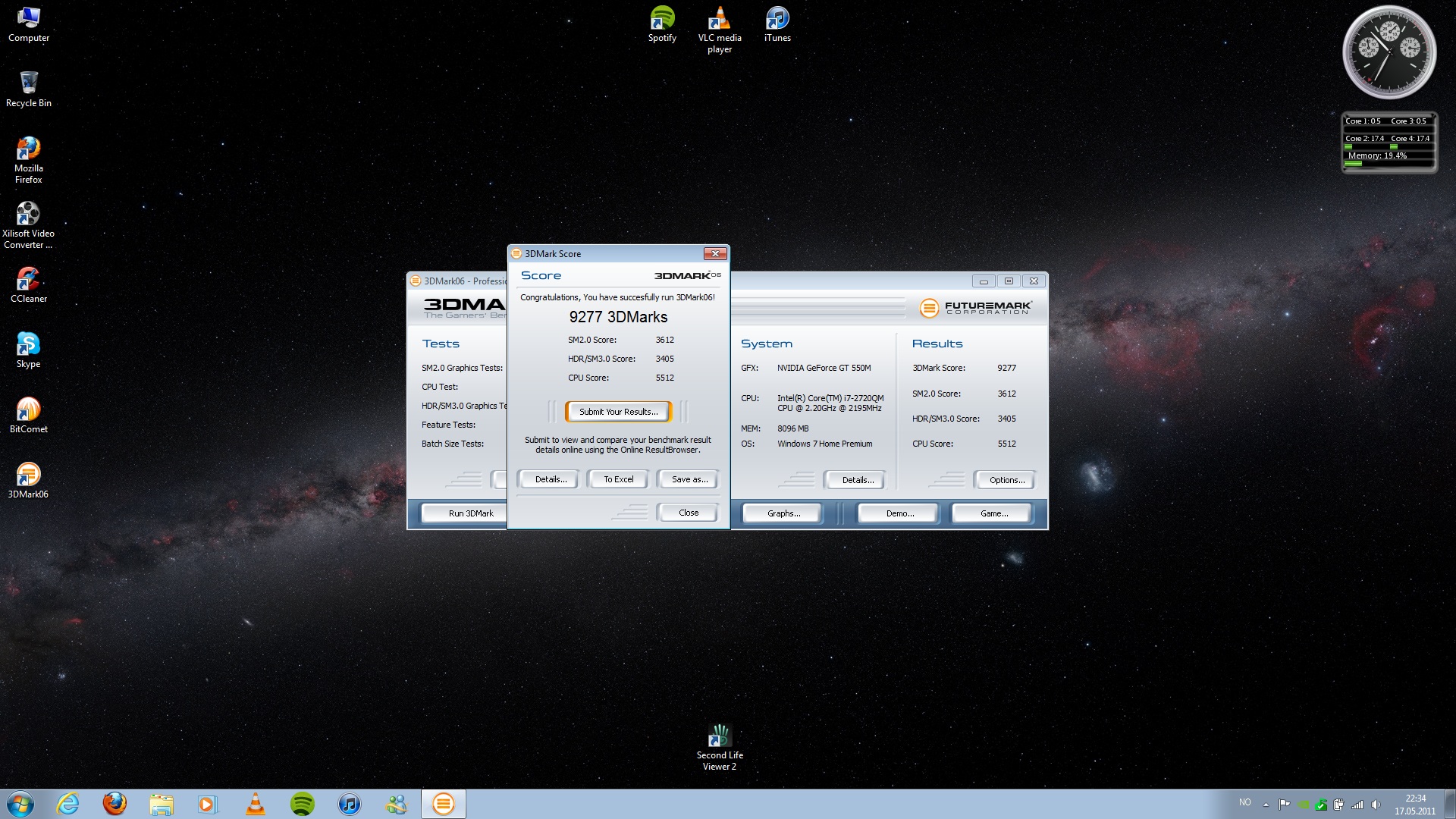Select the BitComet desktop shortcut
The image size is (1456, 819).
pyautogui.click(x=29, y=416)
